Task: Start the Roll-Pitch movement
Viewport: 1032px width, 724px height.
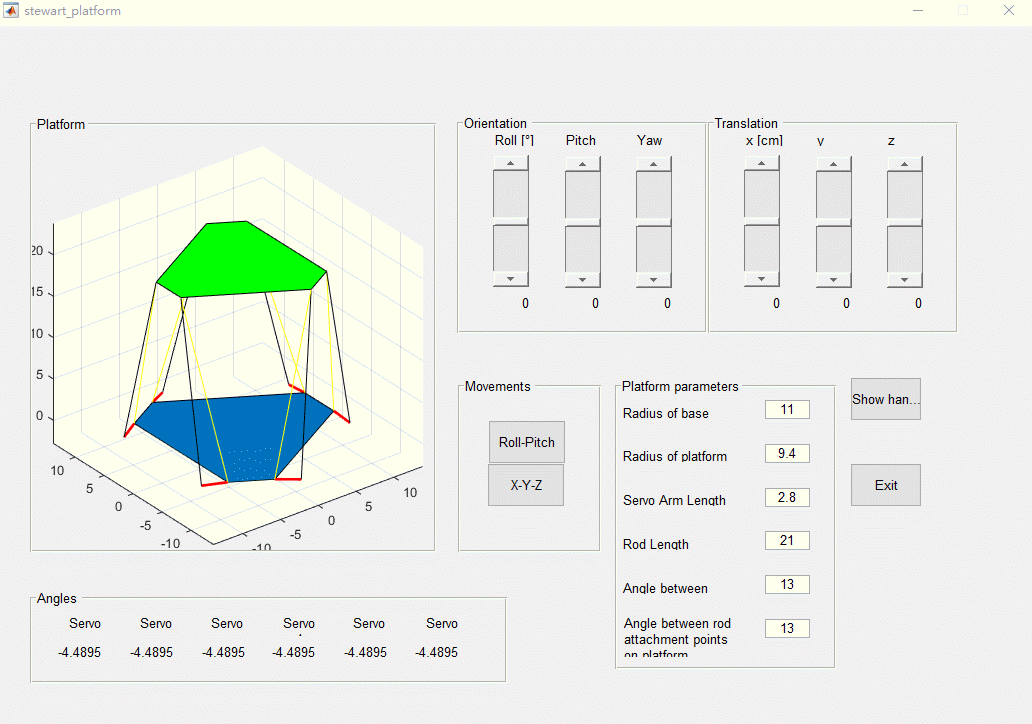Action: [x=527, y=442]
